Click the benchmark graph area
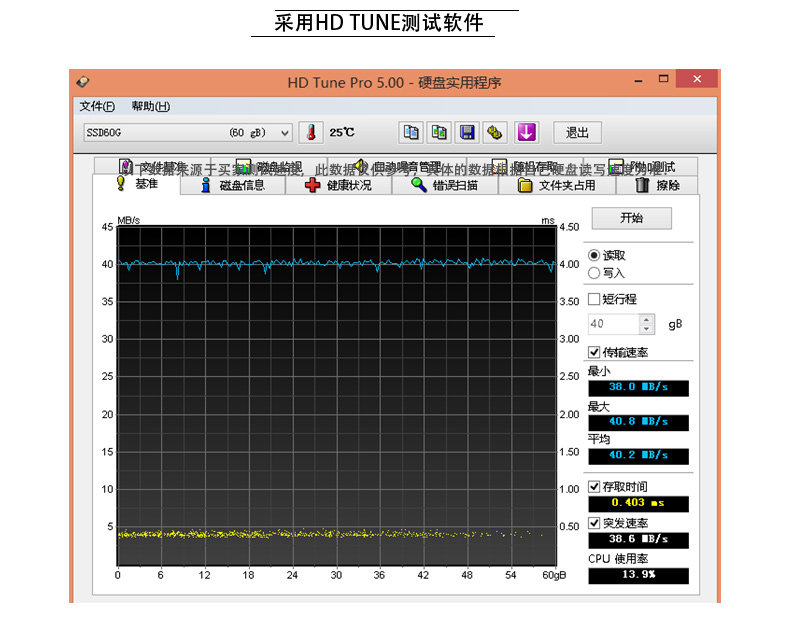 pos(337,396)
